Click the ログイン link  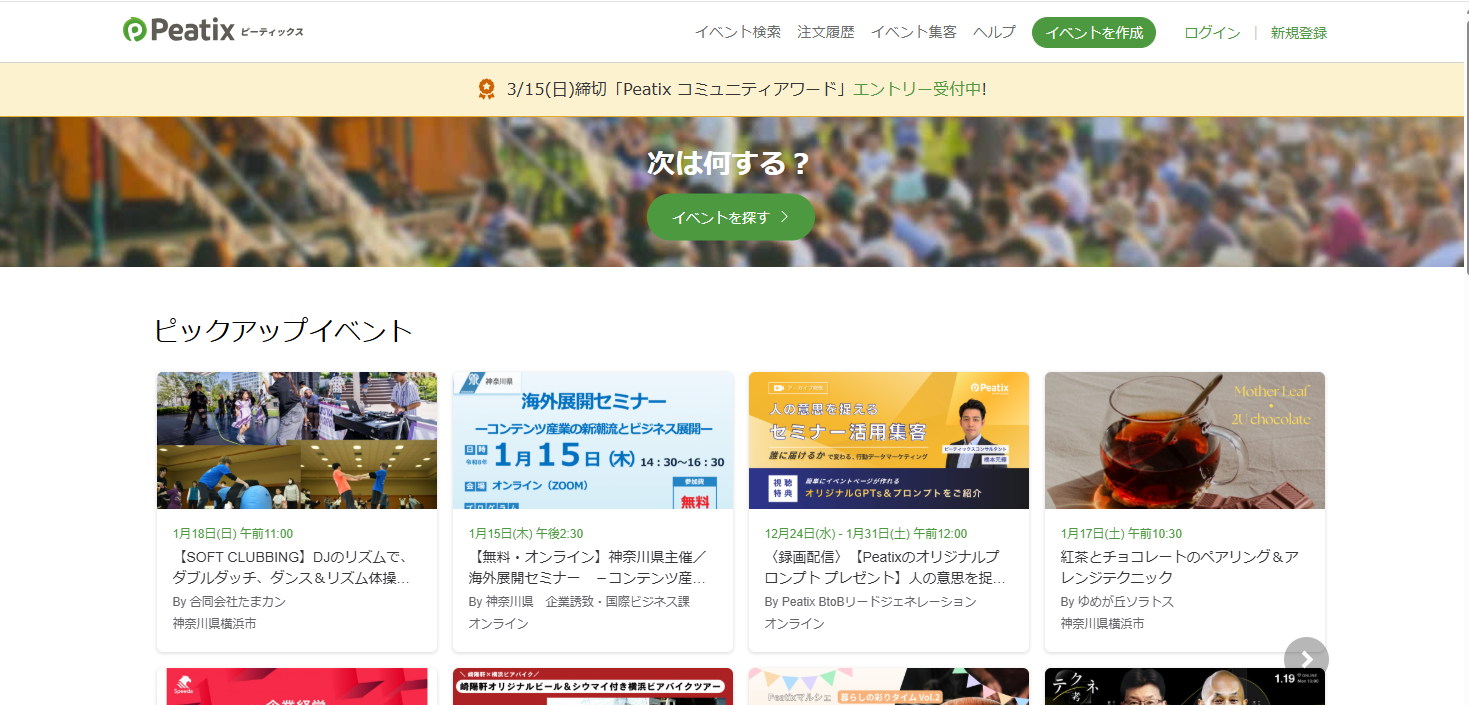(1212, 32)
